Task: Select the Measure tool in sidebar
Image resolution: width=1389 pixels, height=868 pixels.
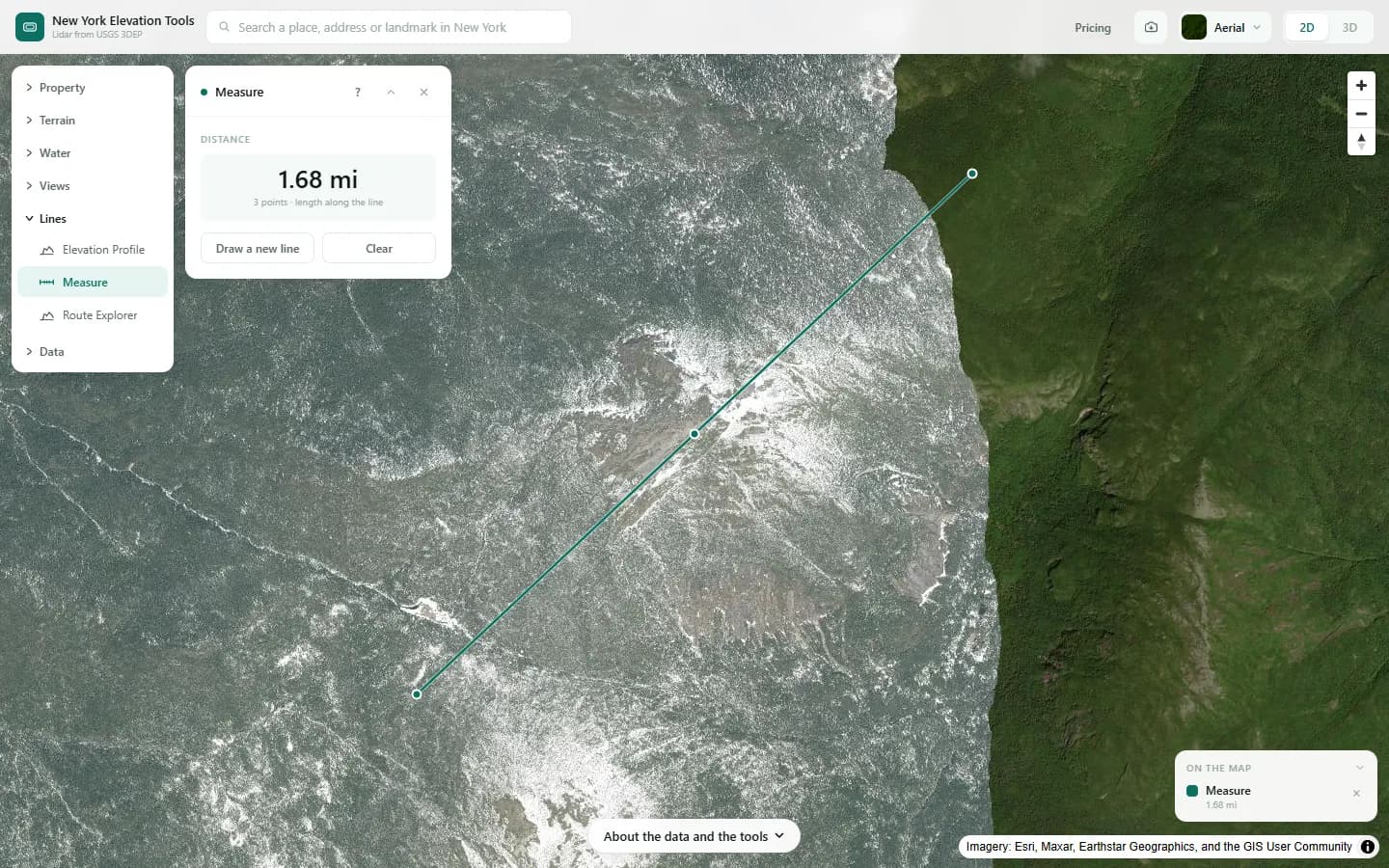Action: (93, 283)
